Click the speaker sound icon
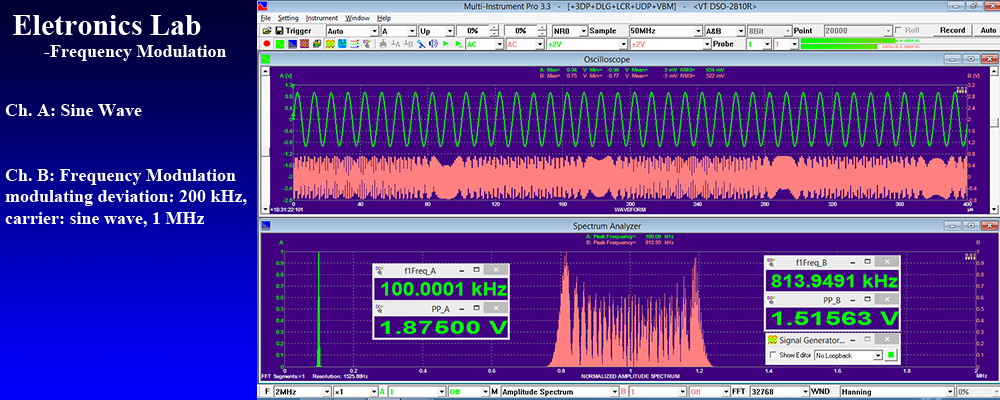 434,44
